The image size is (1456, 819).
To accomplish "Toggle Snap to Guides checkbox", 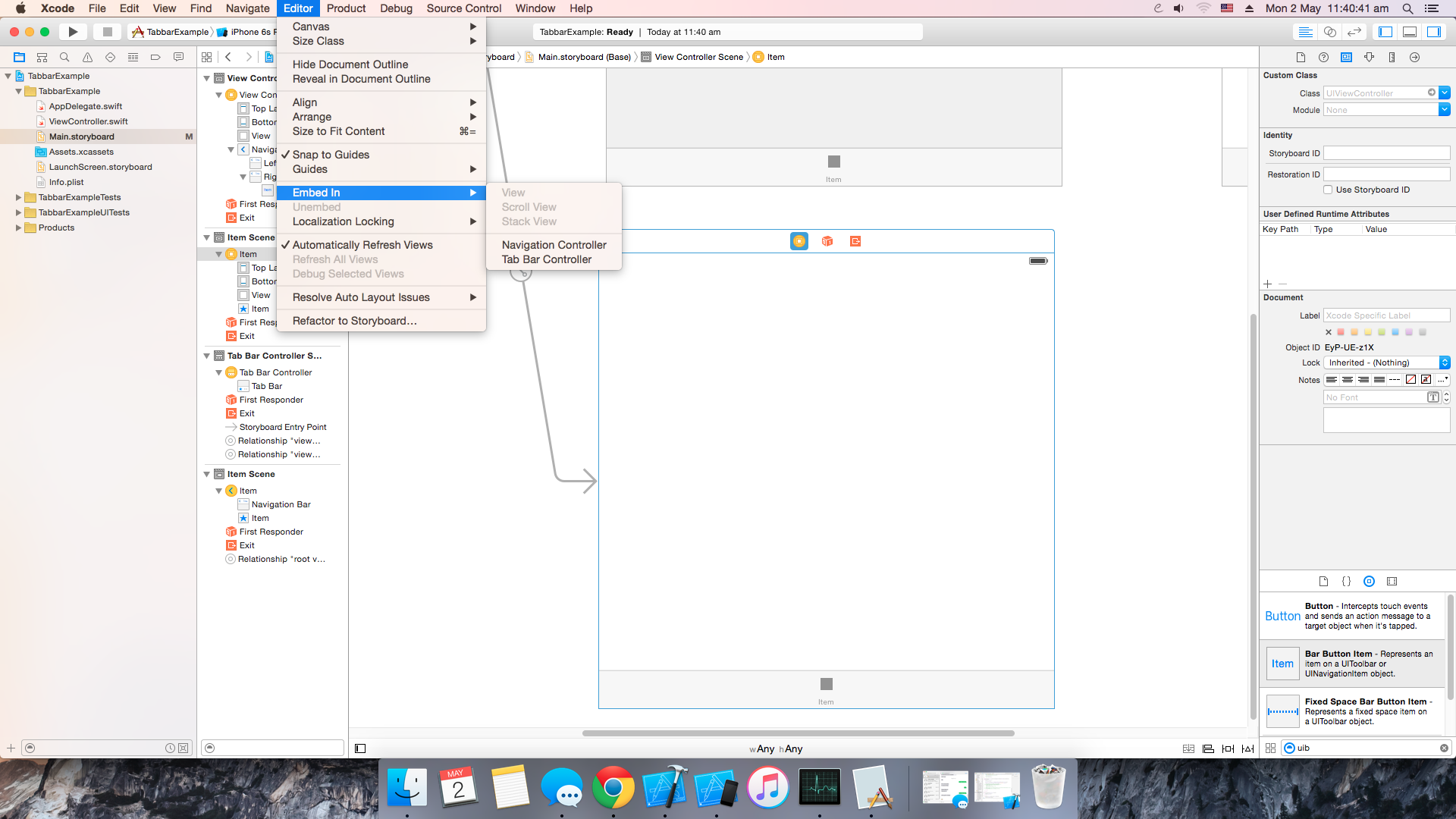I will tap(331, 154).
